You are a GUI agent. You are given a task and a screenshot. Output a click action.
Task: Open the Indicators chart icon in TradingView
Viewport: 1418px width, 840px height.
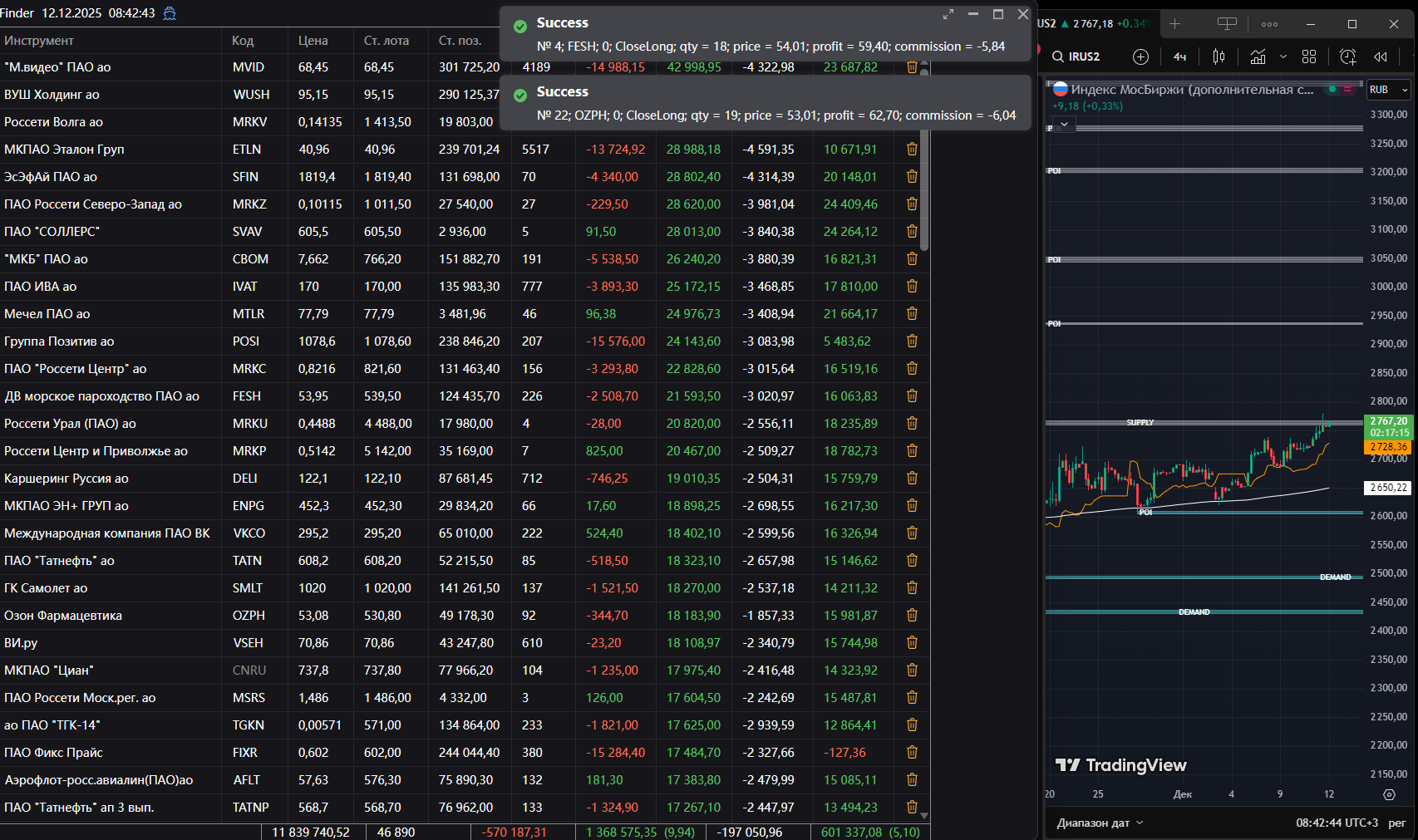pyautogui.click(x=1258, y=56)
